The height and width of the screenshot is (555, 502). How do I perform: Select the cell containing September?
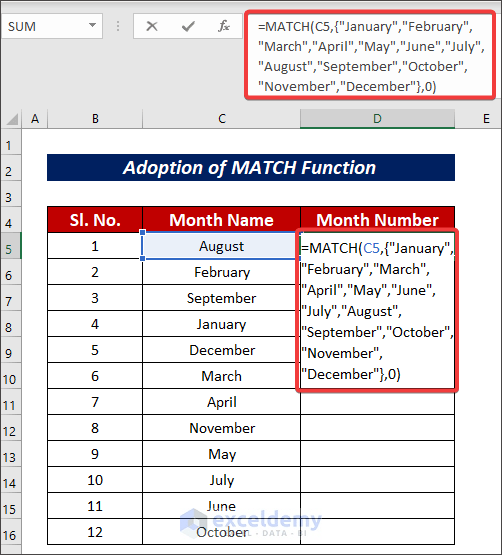(x=222, y=298)
